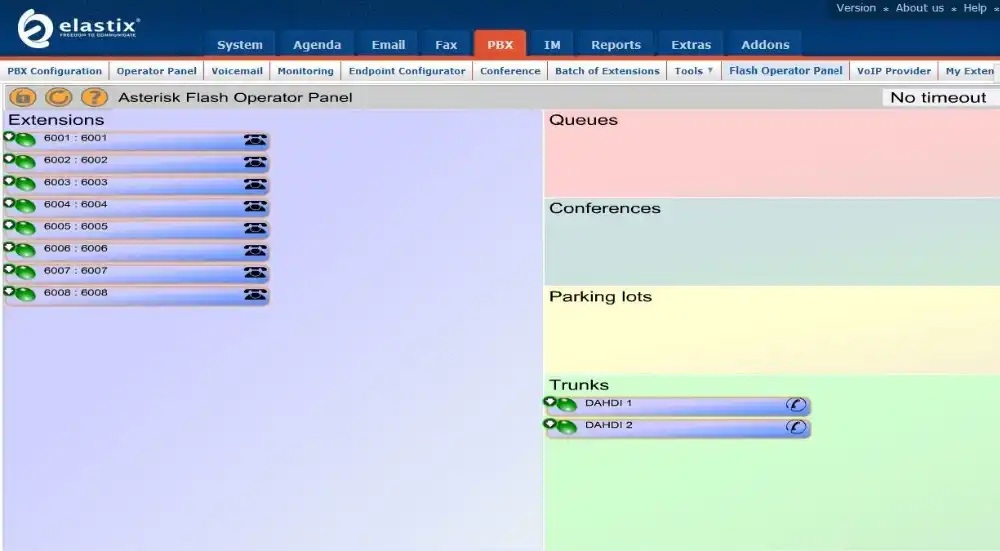Click the No timeout field
Image resolution: width=1000 pixels, height=551 pixels.
(x=941, y=98)
